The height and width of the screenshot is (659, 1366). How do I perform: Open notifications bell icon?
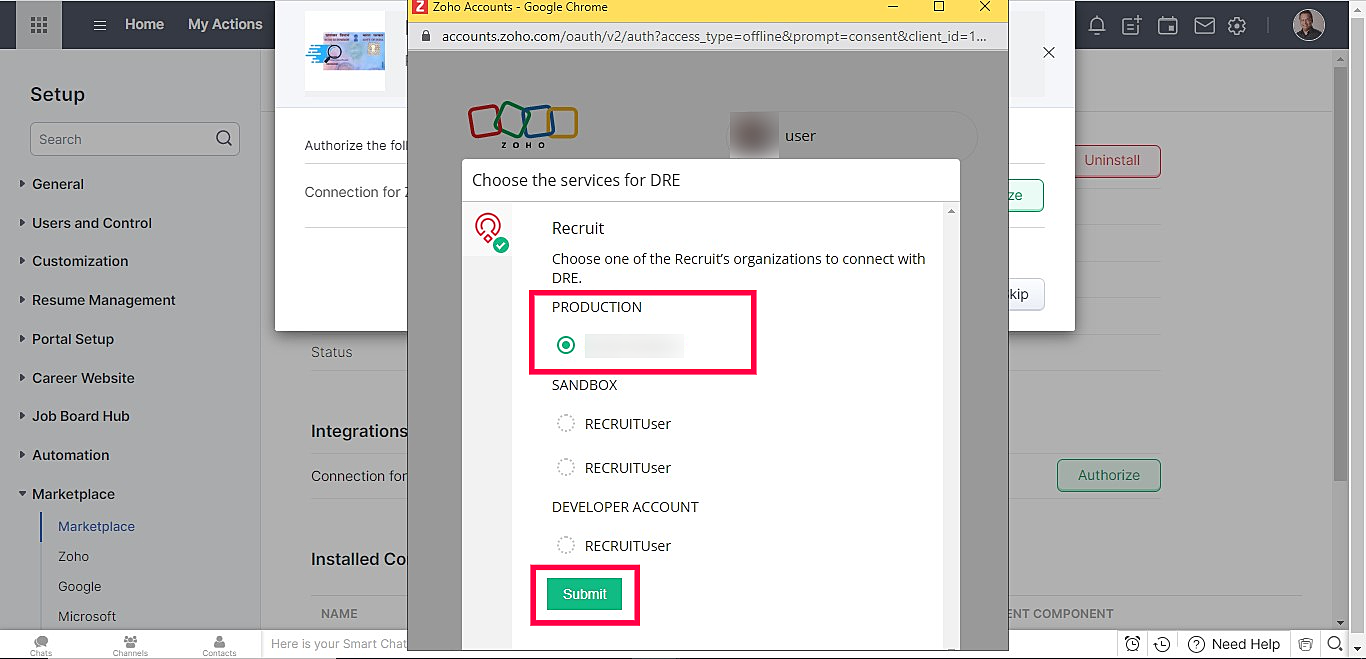click(1097, 26)
